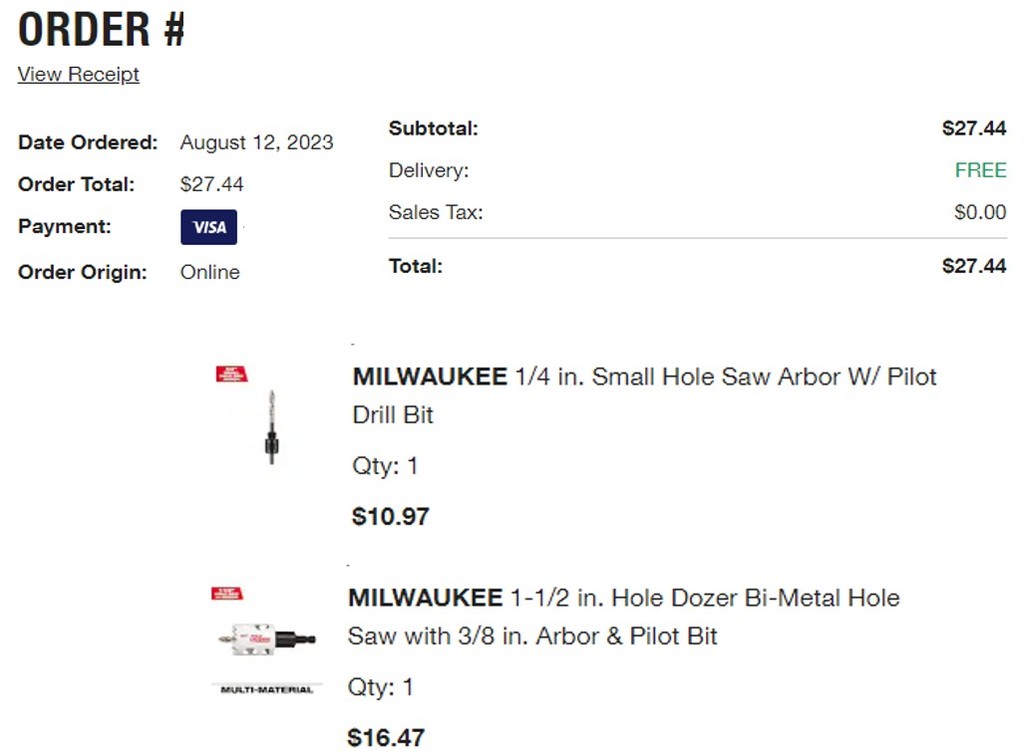Click the green FREE delivery text
The height and width of the screenshot is (756, 1024).
(x=980, y=171)
